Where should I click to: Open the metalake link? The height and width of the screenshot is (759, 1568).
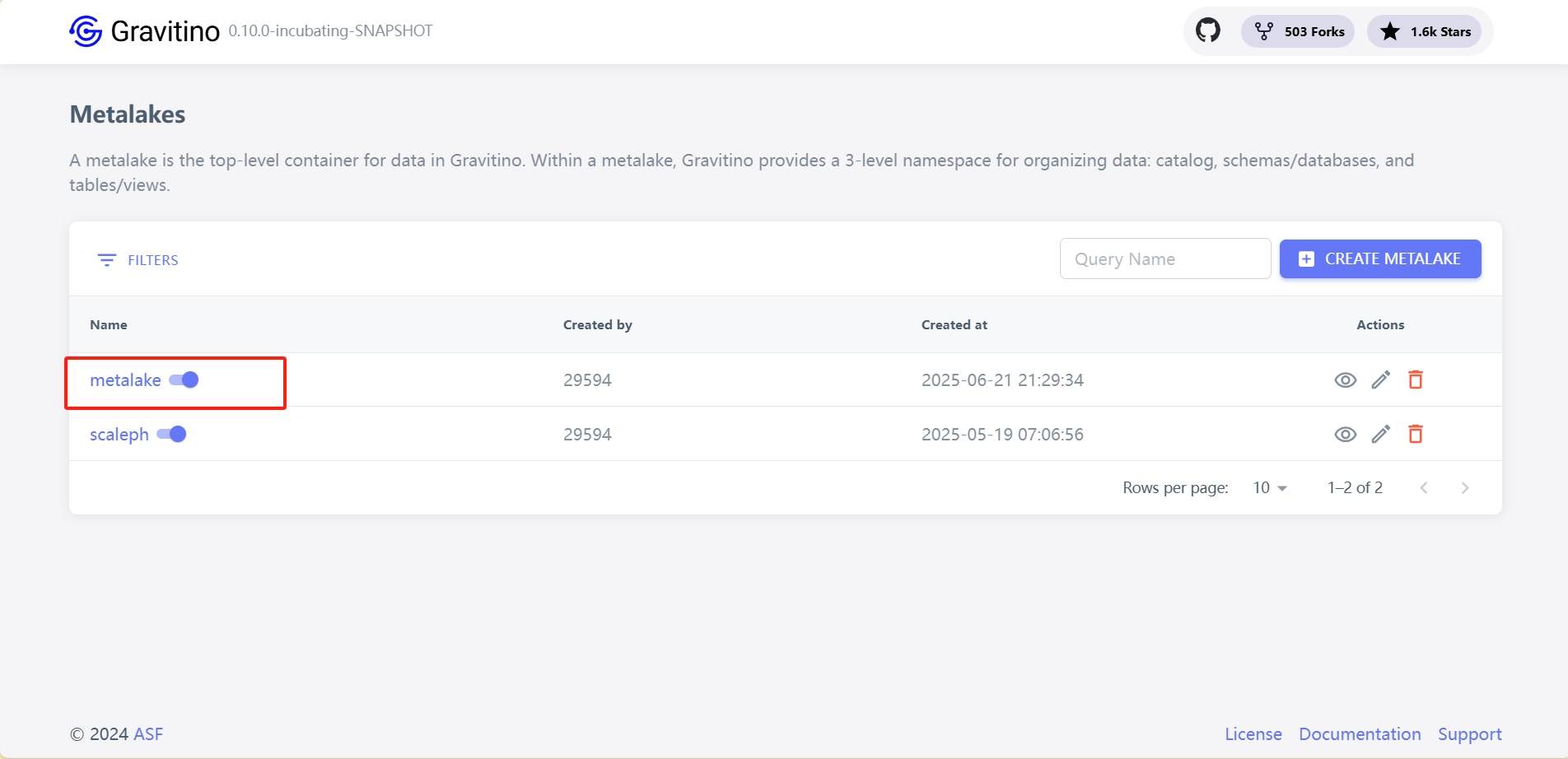click(125, 380)
